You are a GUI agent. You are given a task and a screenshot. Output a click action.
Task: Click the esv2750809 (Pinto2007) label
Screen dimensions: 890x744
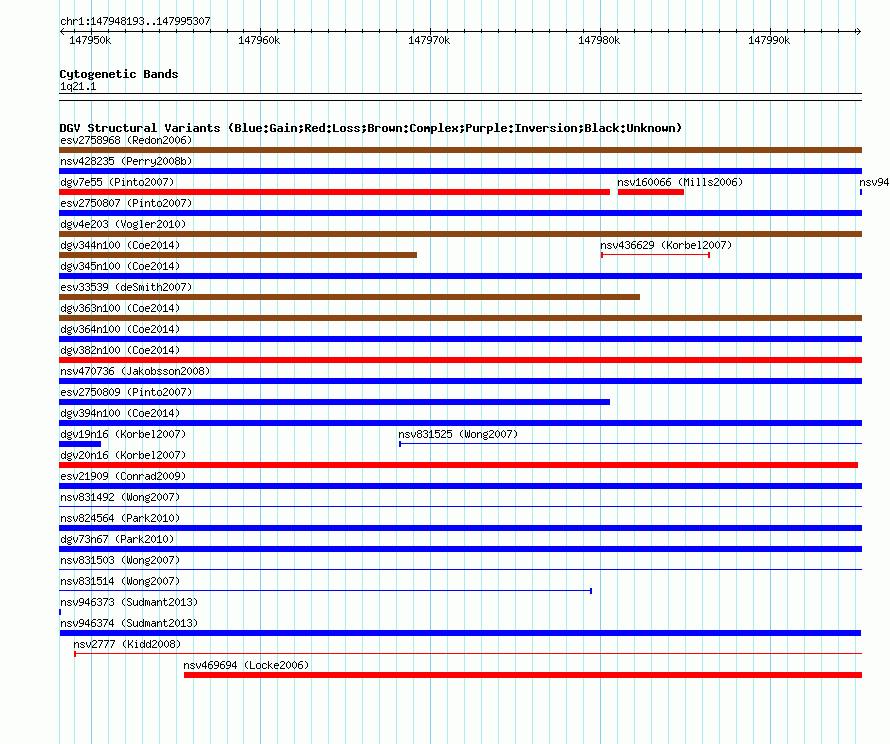pyautogui.click(x=126, y=392)
